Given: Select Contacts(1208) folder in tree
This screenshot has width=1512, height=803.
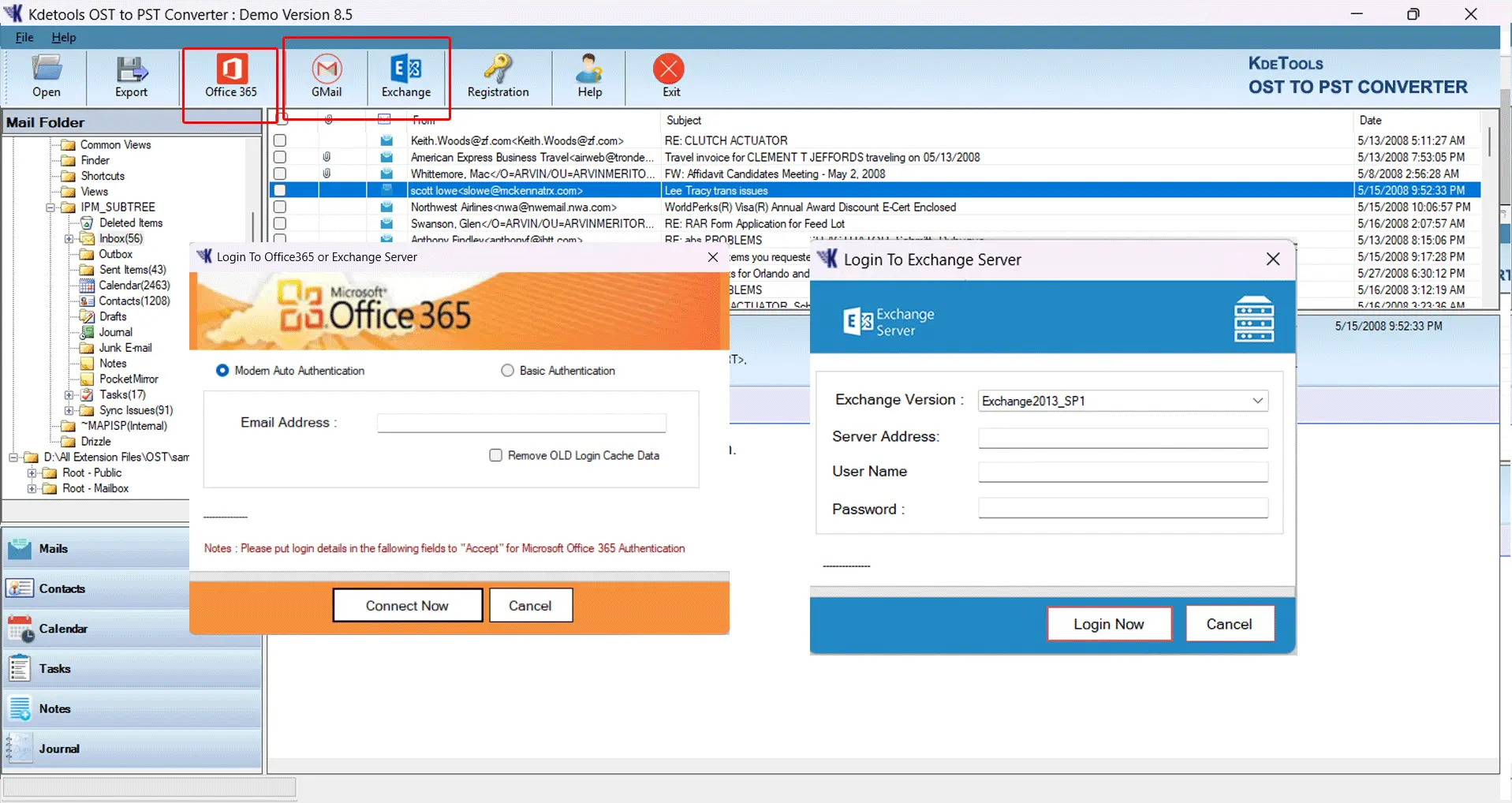Looking at the screenshot, I should 134,301.
